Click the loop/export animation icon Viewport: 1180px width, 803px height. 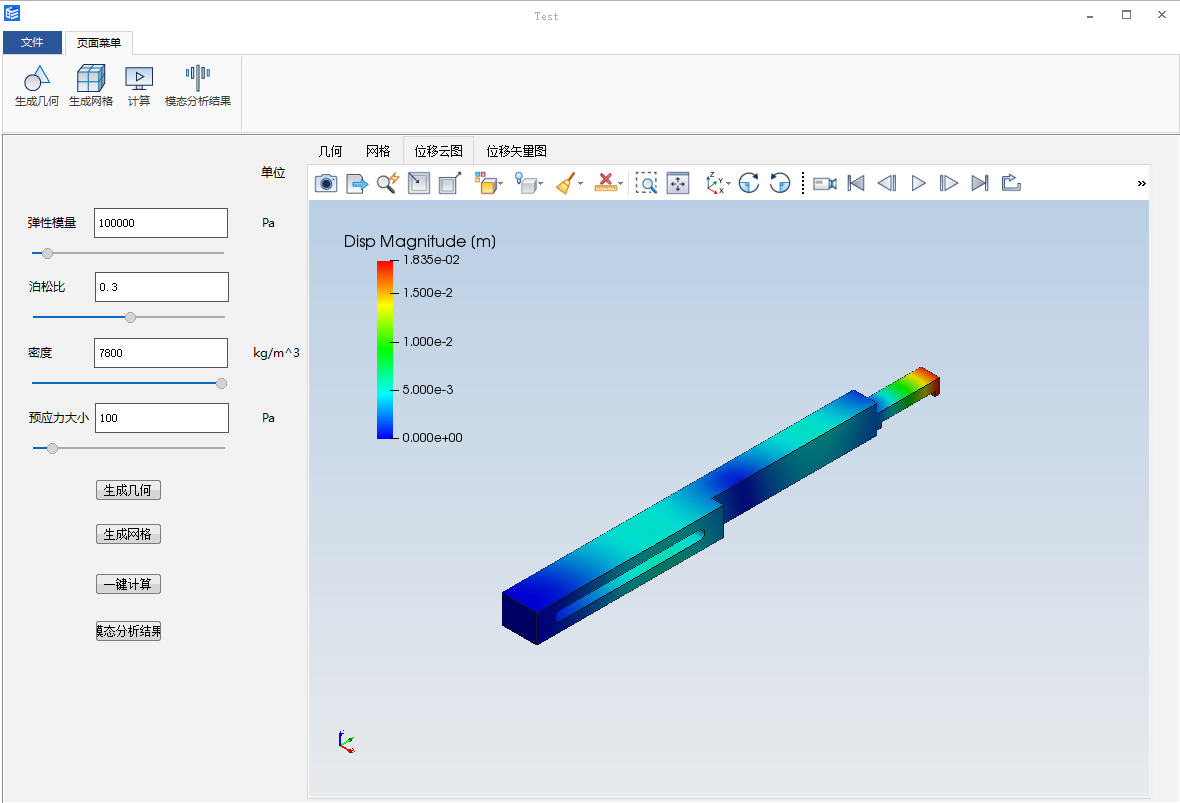(x=1011, y=183)
